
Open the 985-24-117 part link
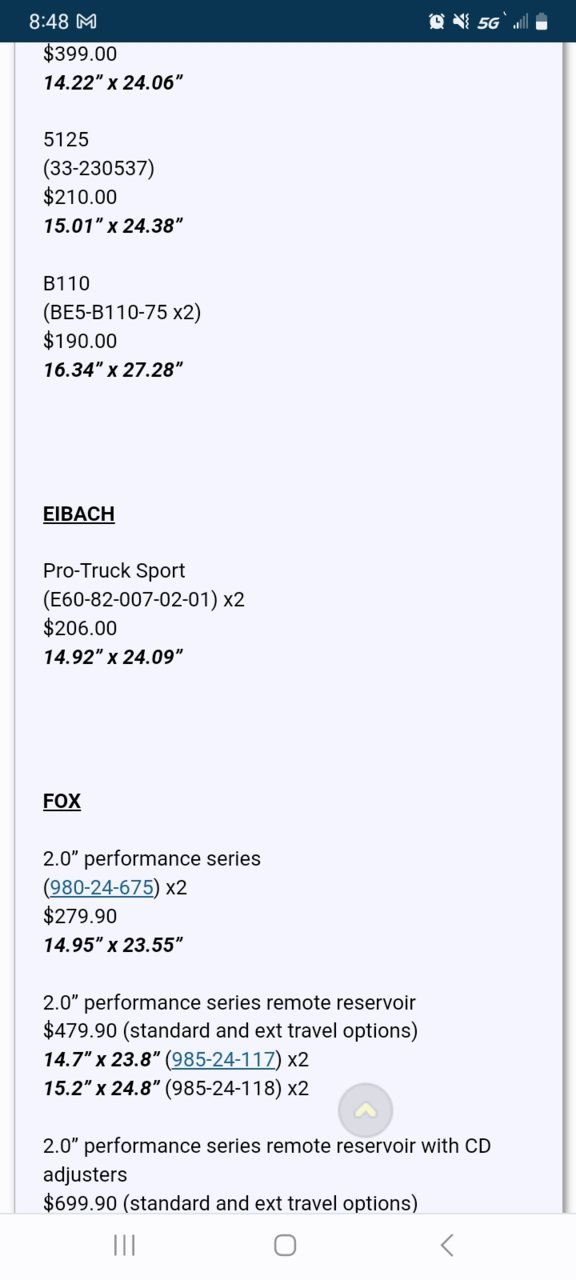coord(223,1059)
